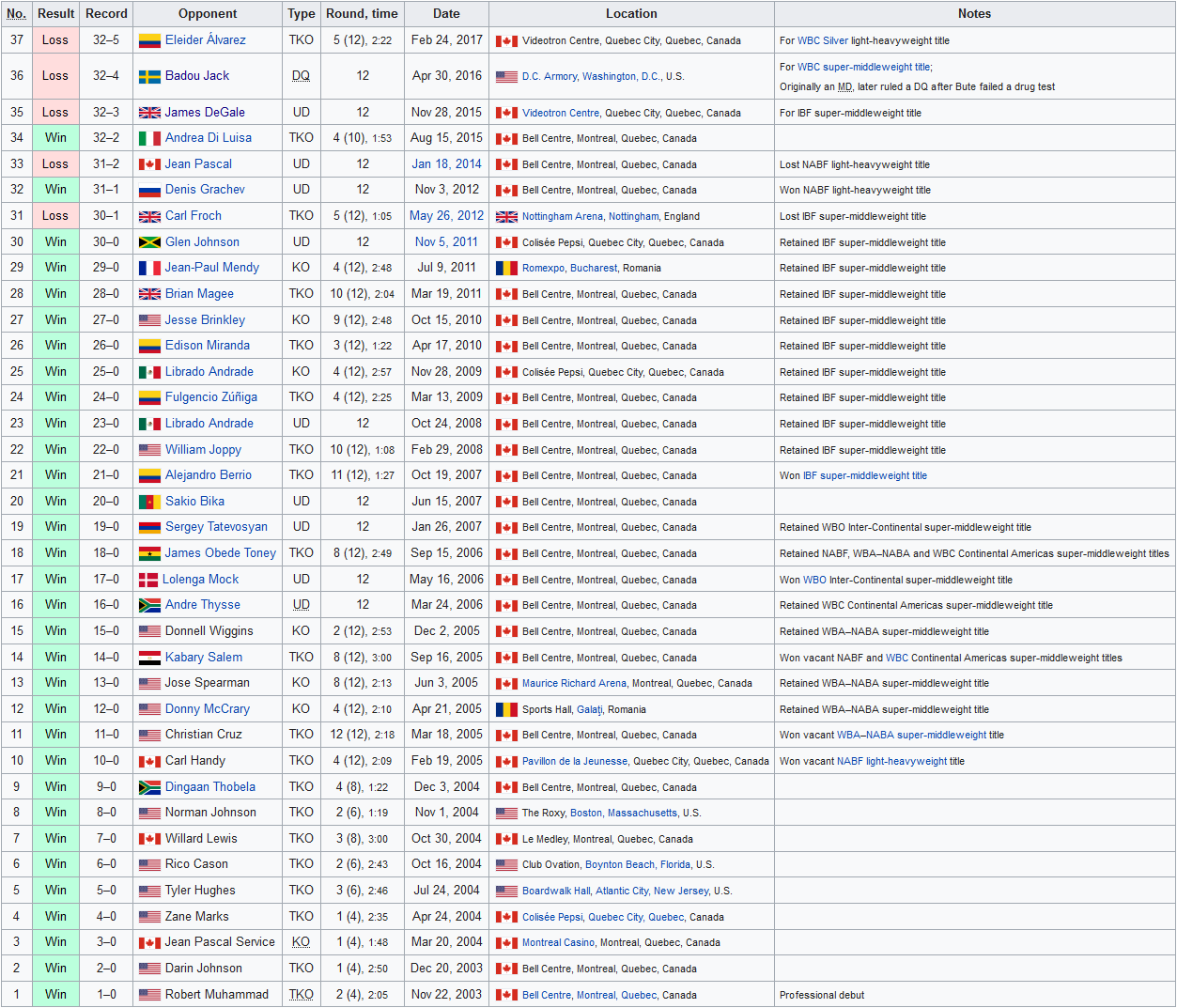The height and width of the screenshot is (1008, 1177).
Task: Click the Italian flag beside Andrea Di Luisa
Action: click(149, 138)
